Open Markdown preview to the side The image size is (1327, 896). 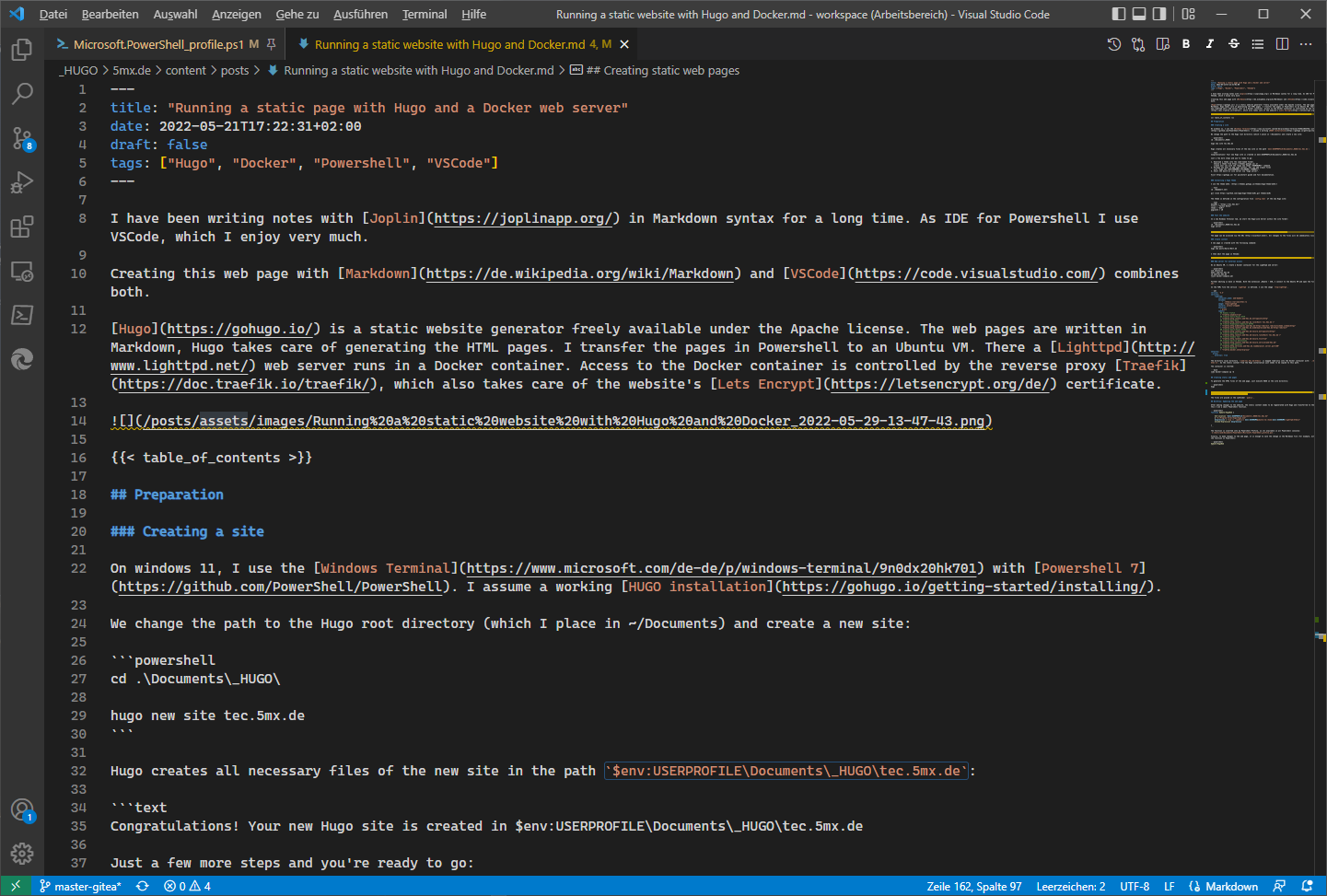click(1162, 44)
